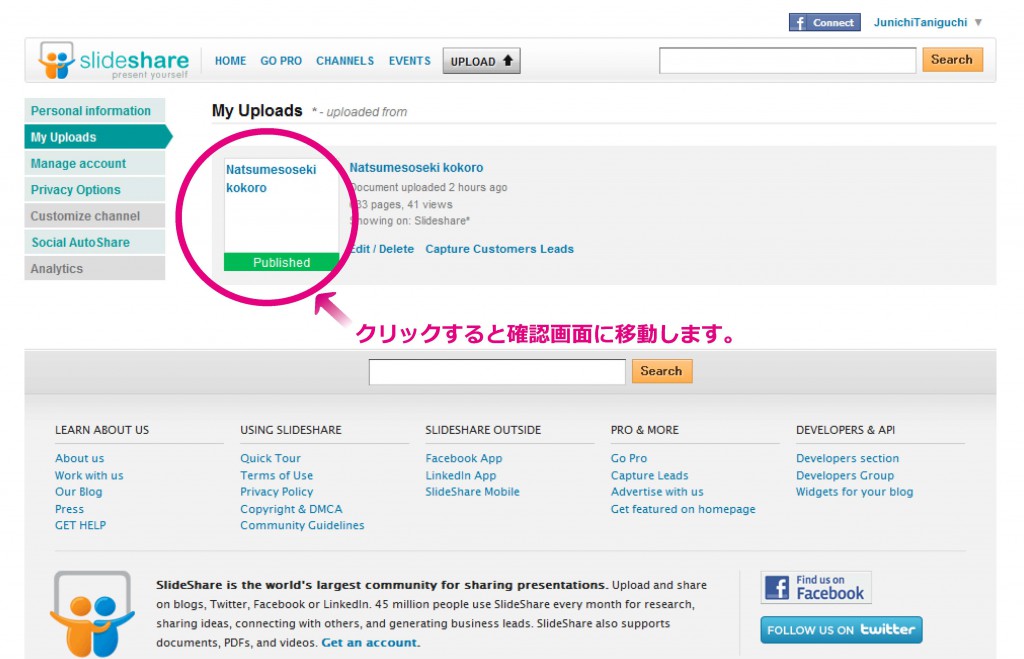Viewport: 1024px width, 659px height.
Task: Open the Quick Tour link
Action: [x=270, y=458]
